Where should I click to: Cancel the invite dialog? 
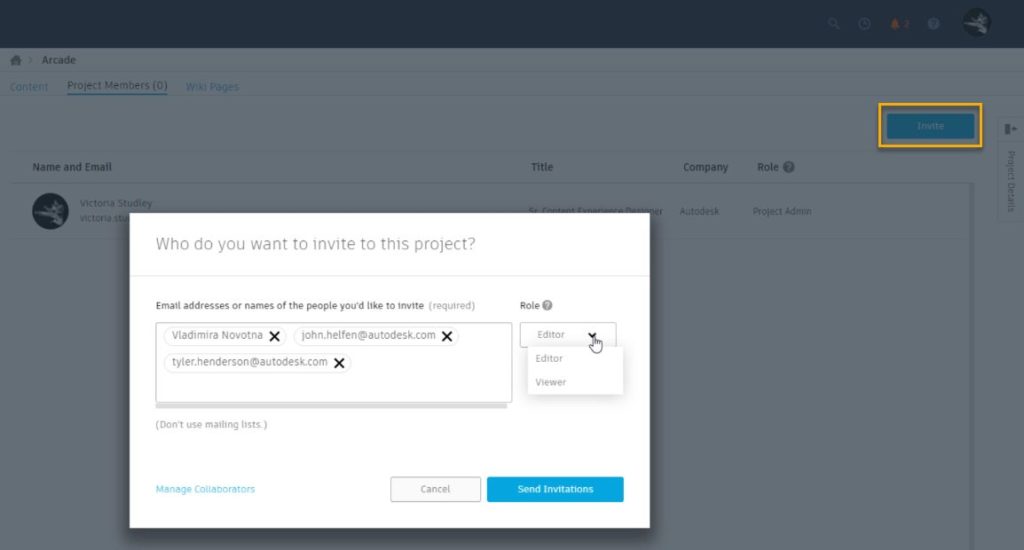point(435,489)
